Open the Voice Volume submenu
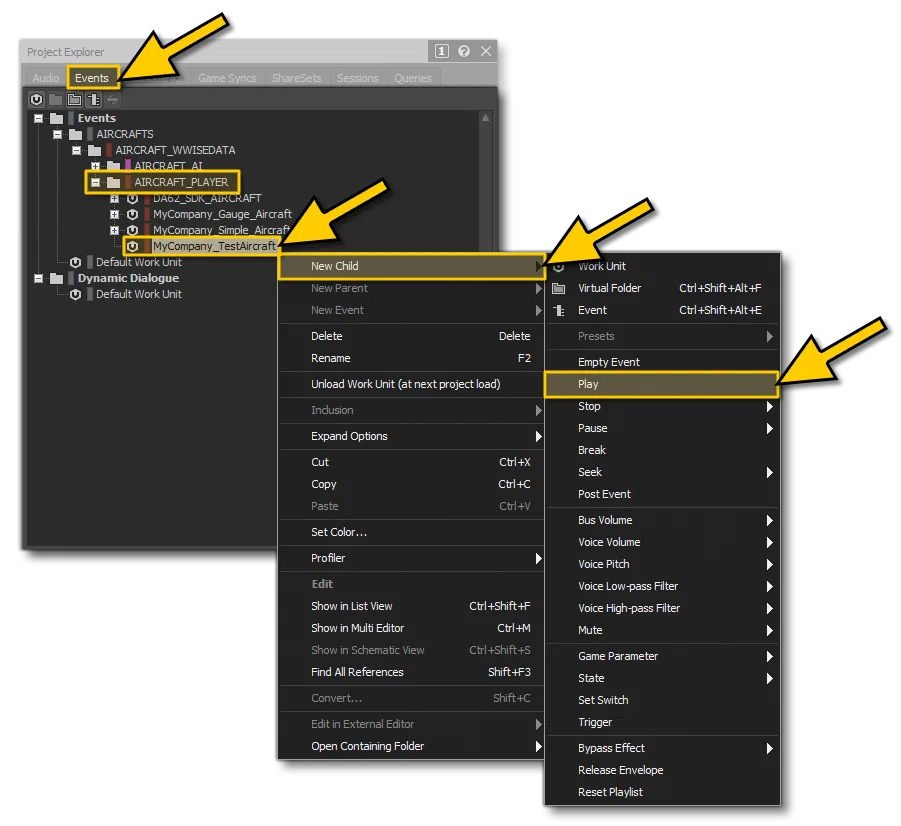Image resolution: width=901 pixels, height=826 pixels. (662, 542)
